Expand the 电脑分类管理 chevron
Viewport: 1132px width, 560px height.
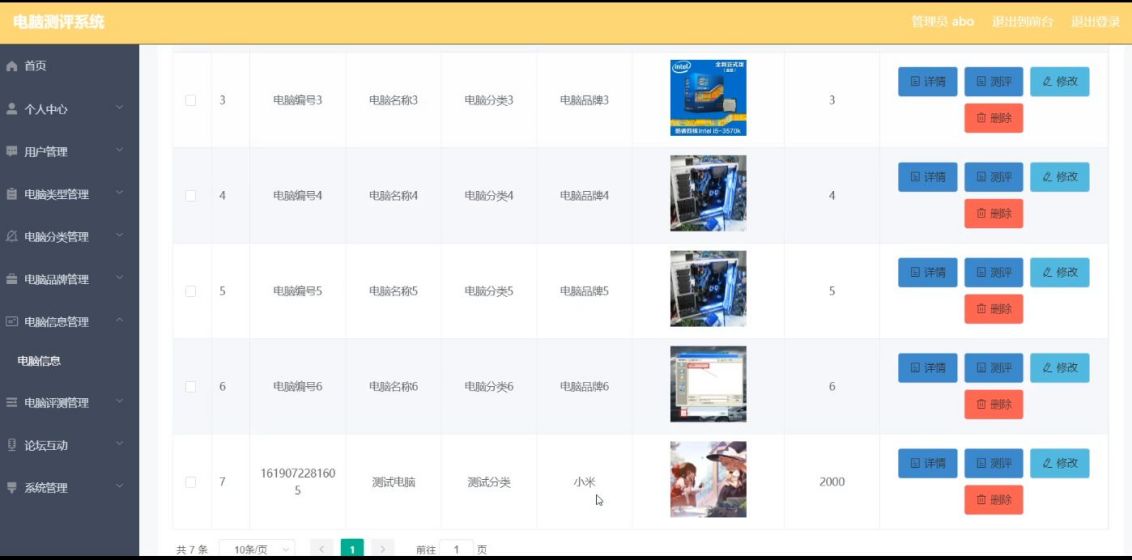click(120, 236)
